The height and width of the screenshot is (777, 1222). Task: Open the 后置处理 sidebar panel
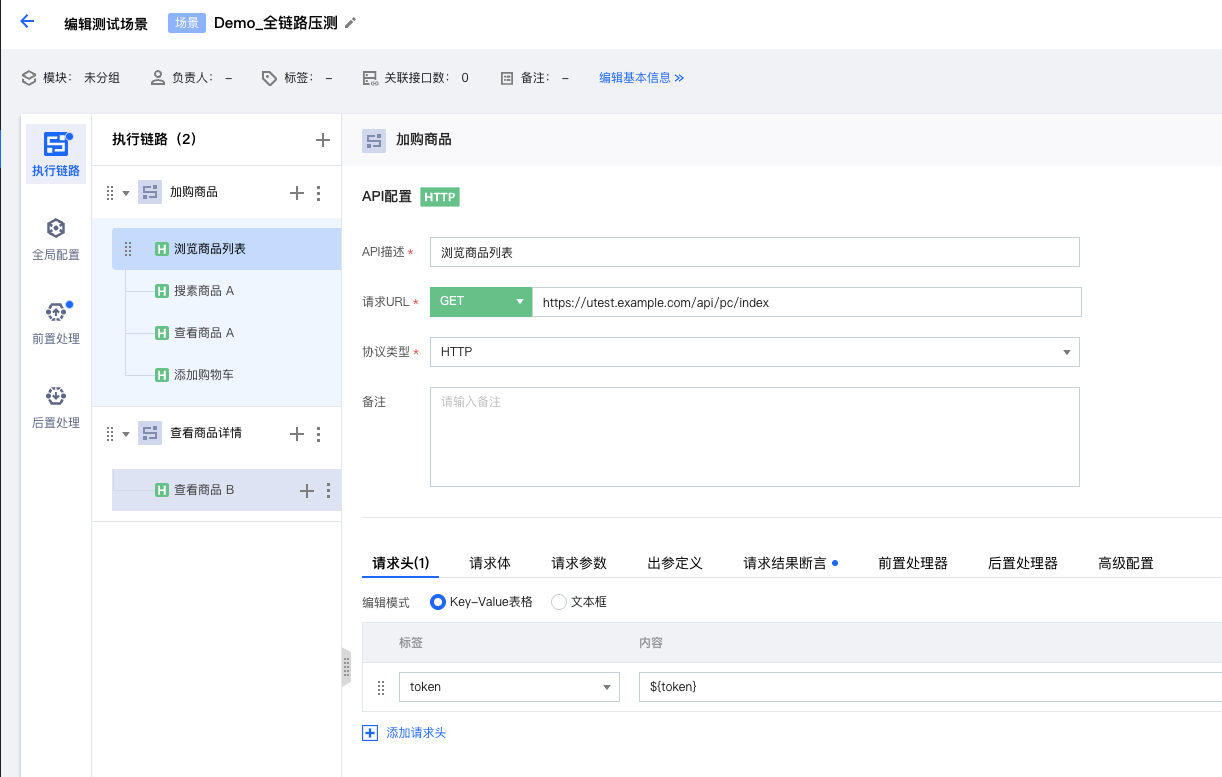[x=56, y=407]
